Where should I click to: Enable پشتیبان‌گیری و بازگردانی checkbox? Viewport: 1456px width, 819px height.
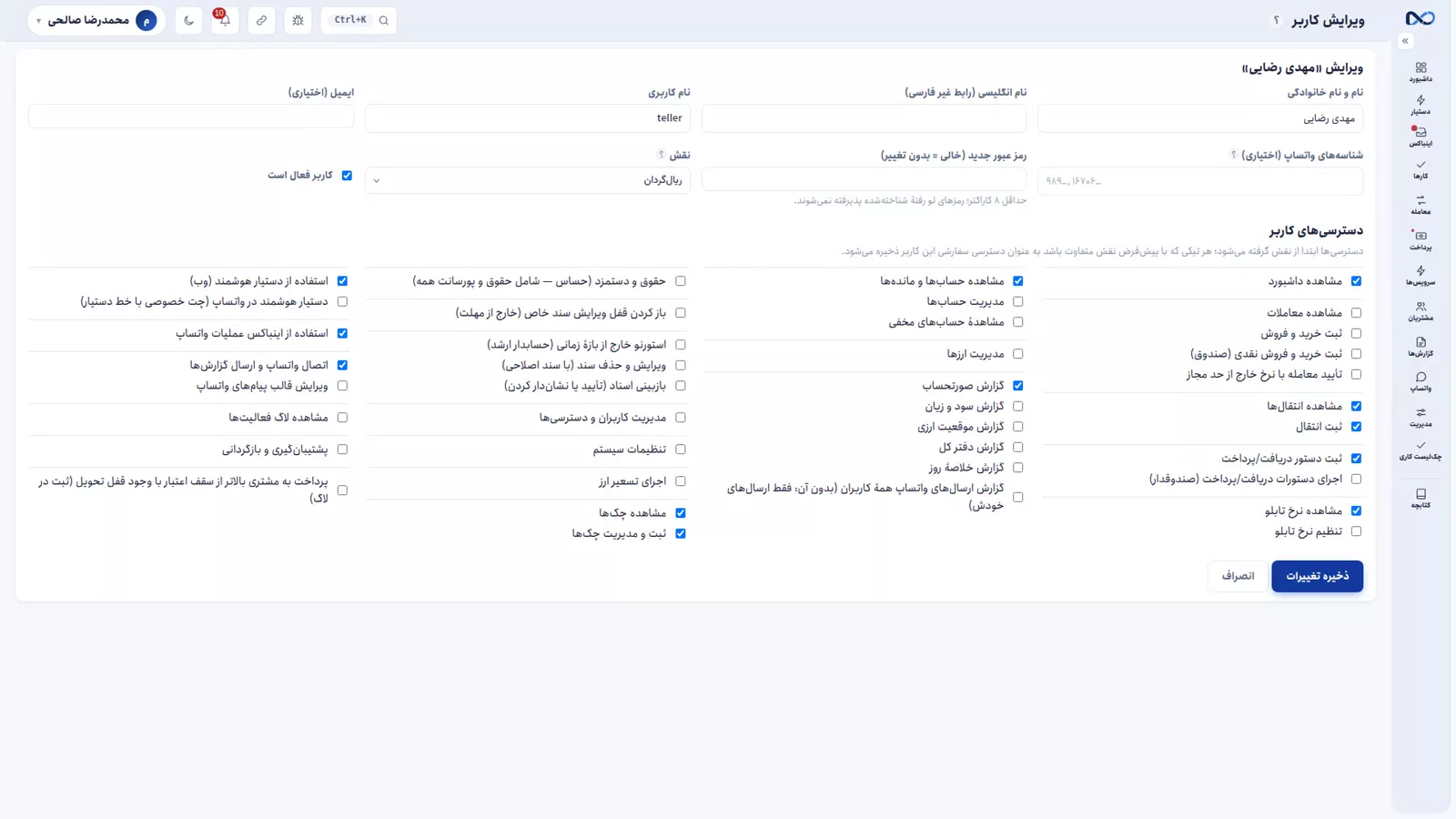point(342,450)
